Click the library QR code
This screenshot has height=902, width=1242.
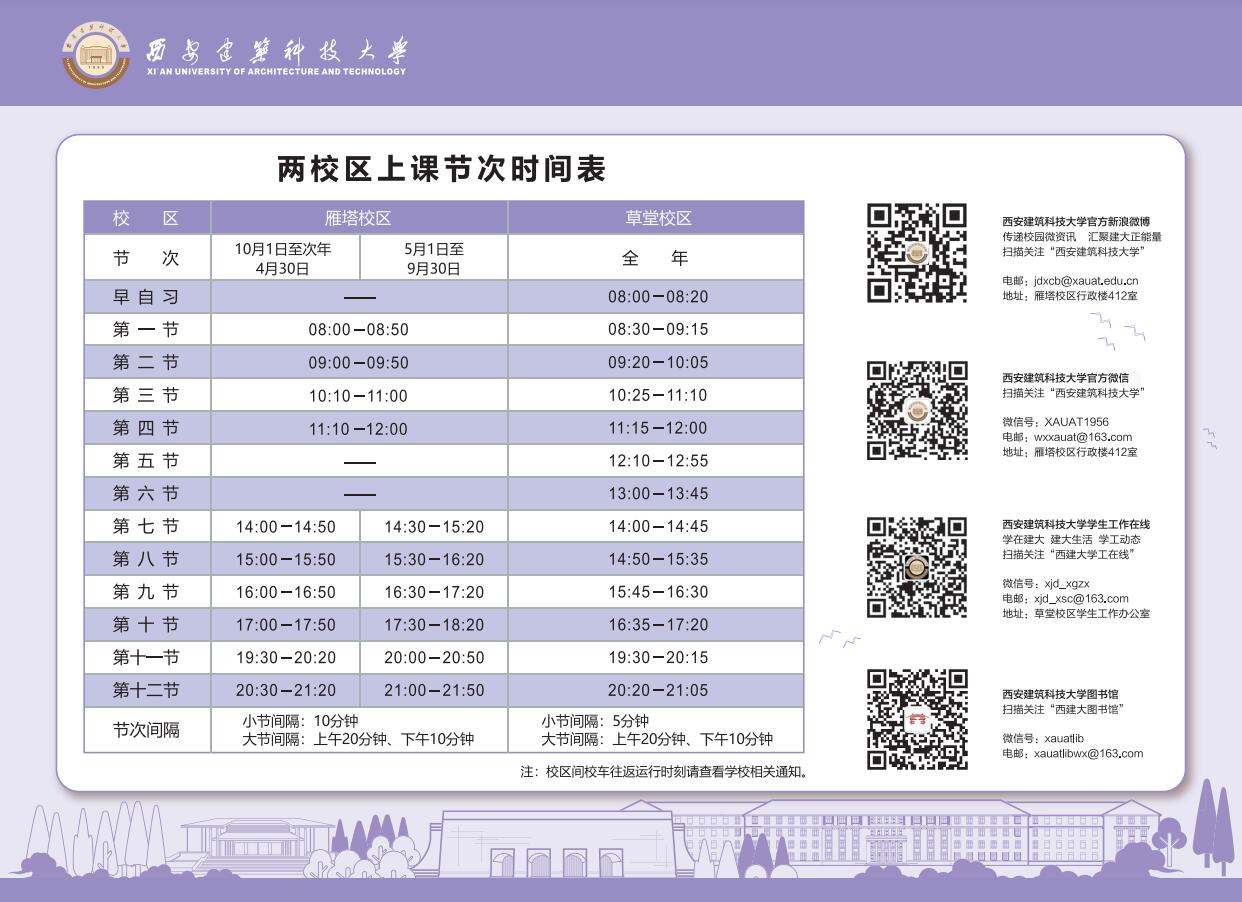point(916,719)
